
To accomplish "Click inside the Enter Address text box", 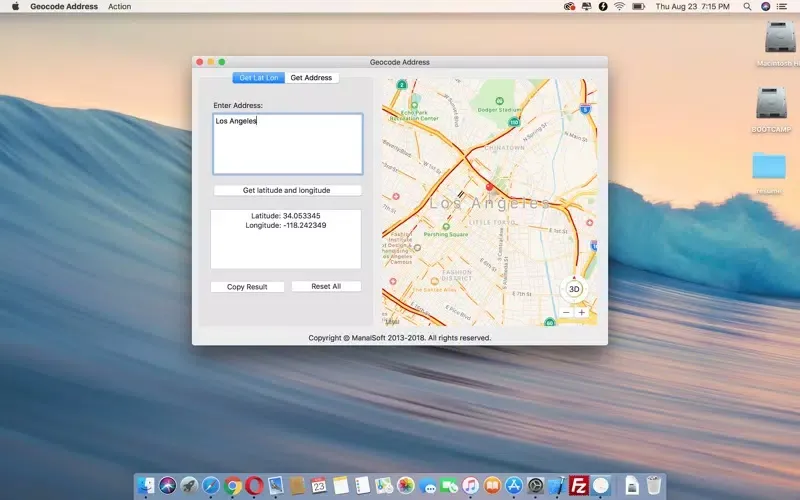I will click(288, 145).
